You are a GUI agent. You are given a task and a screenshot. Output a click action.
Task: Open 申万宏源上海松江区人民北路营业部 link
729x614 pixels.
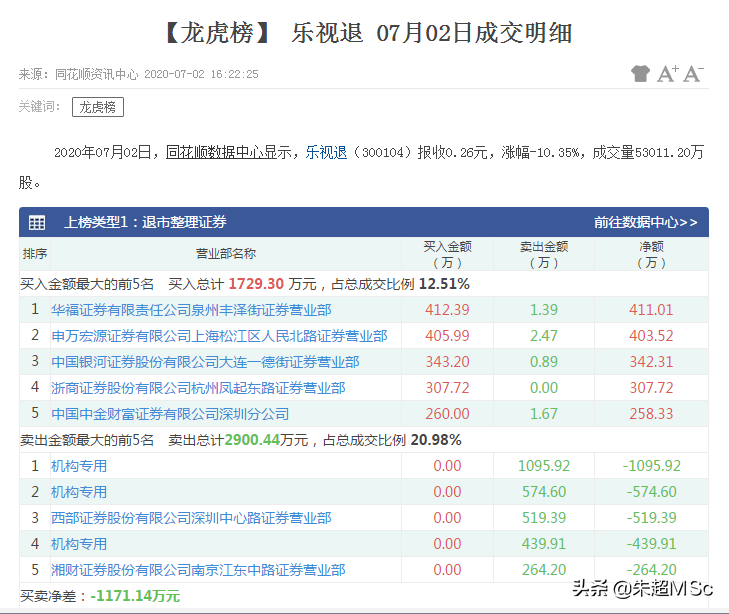coord(219,336)
